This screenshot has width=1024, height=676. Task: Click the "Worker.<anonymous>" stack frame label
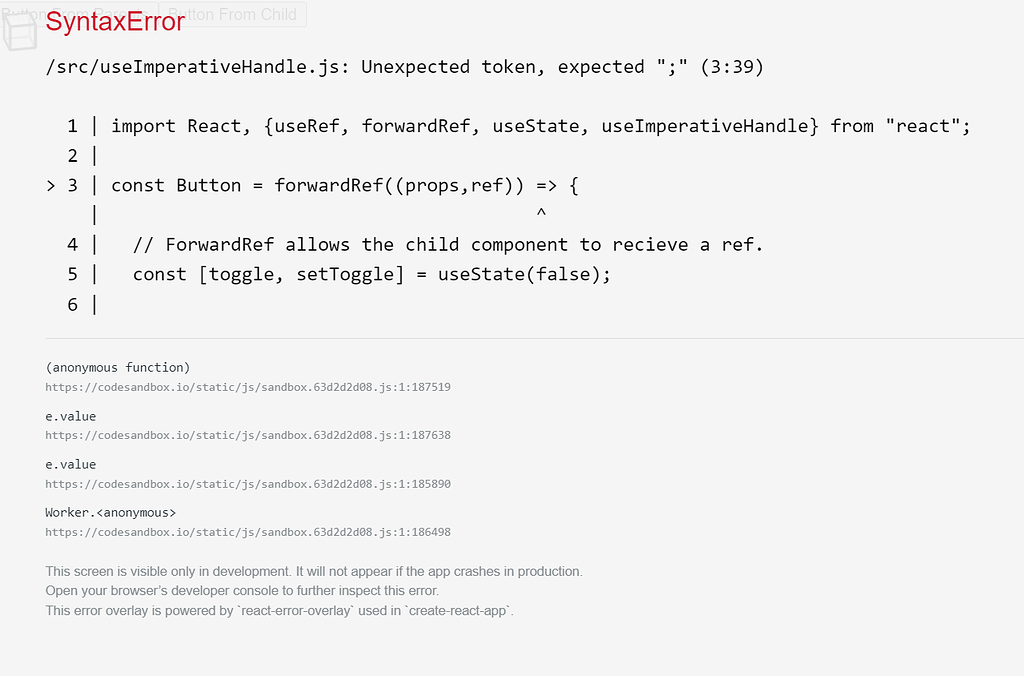point(110,513)
